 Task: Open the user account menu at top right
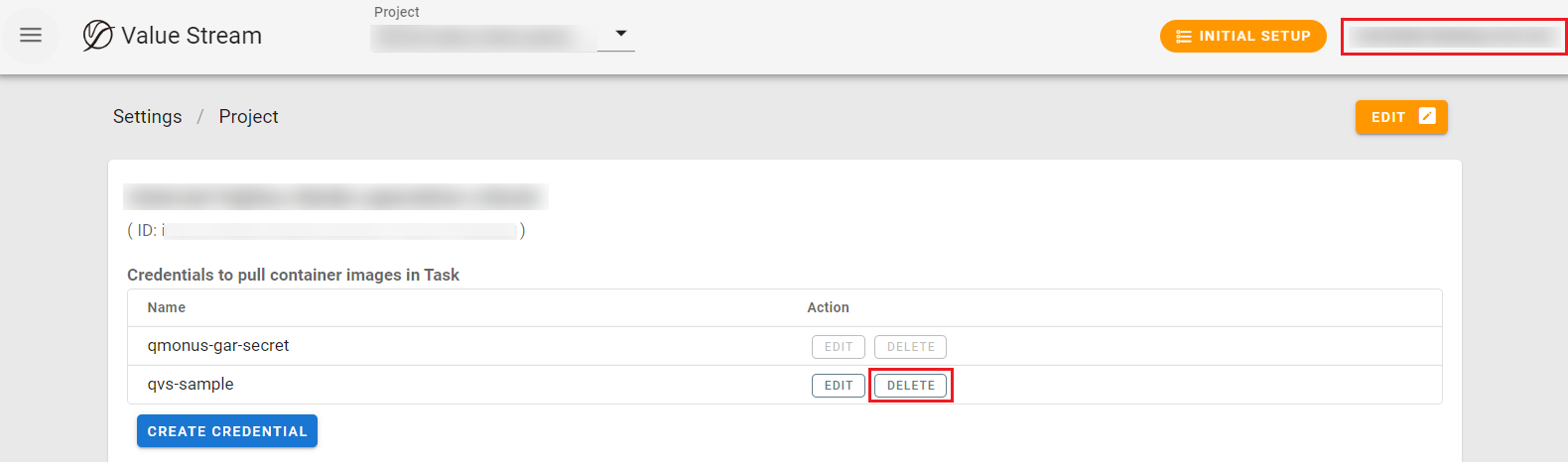[x=1453, y=37]
